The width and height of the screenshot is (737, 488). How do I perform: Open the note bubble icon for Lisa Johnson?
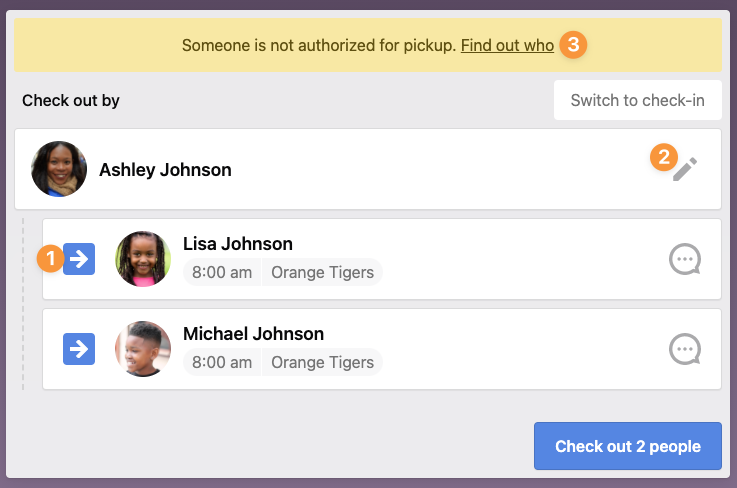point(684,259)
